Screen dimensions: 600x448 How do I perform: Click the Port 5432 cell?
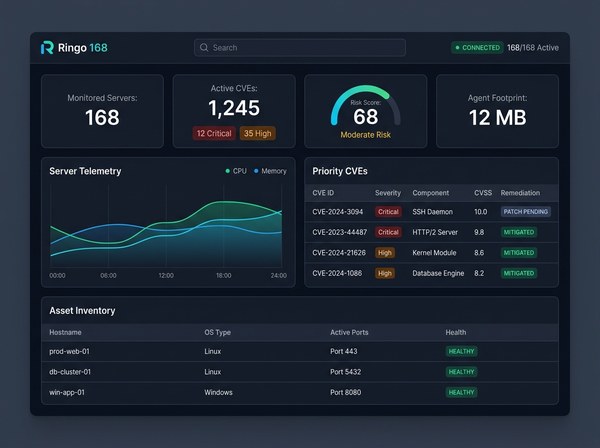(346, 372)
